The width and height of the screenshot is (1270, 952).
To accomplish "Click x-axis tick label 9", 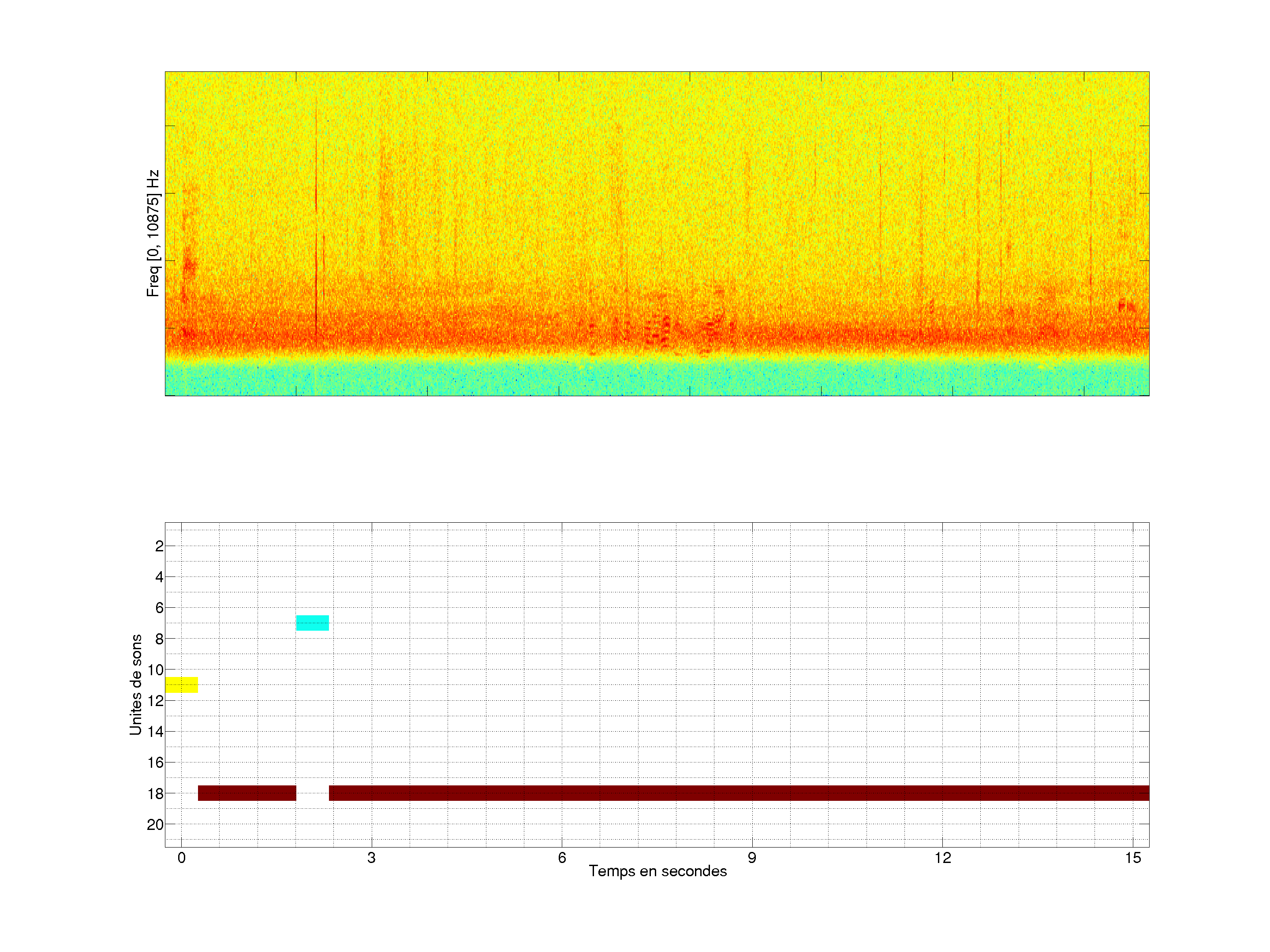I will click(751, 858).
